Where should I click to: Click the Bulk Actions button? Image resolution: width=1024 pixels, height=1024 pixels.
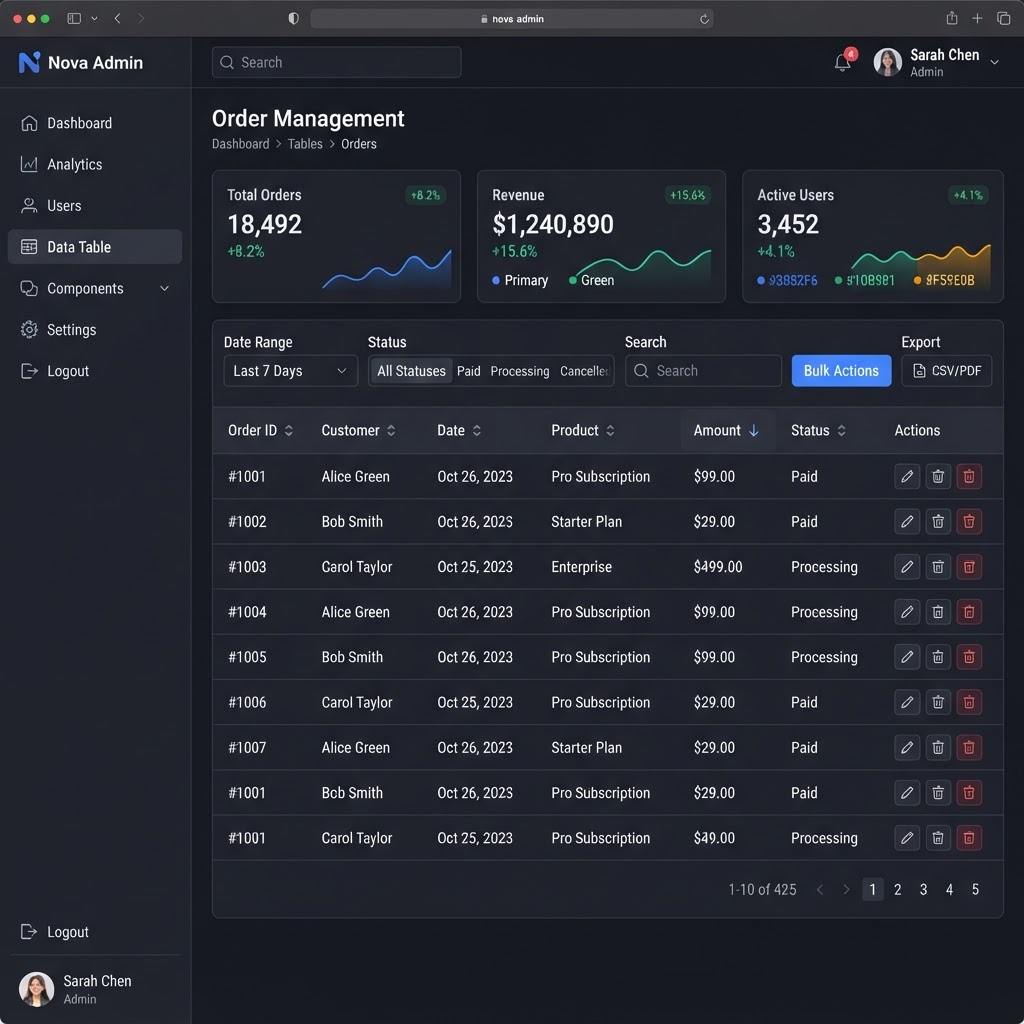click(840, 371)
